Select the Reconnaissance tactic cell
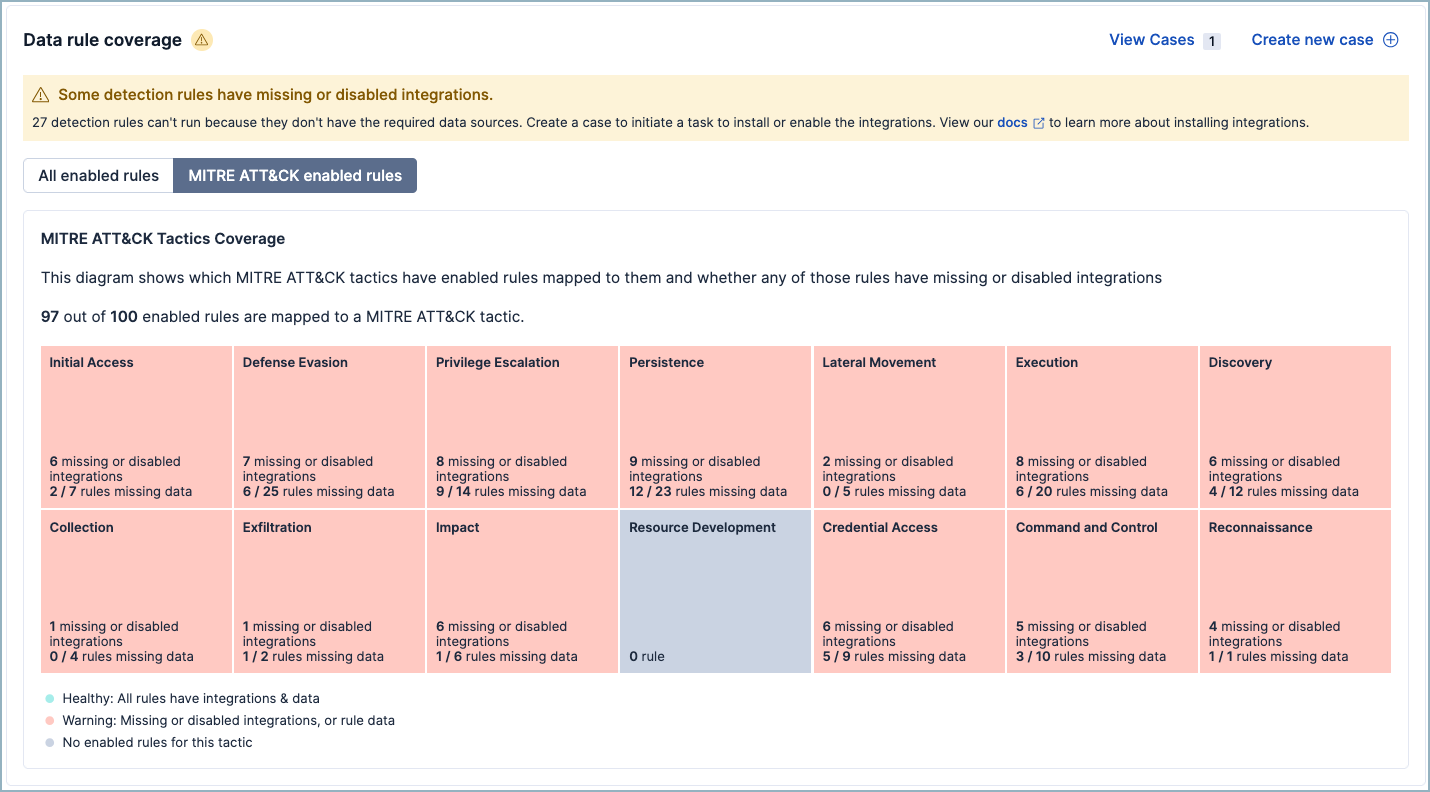 tap(1294, 590)
